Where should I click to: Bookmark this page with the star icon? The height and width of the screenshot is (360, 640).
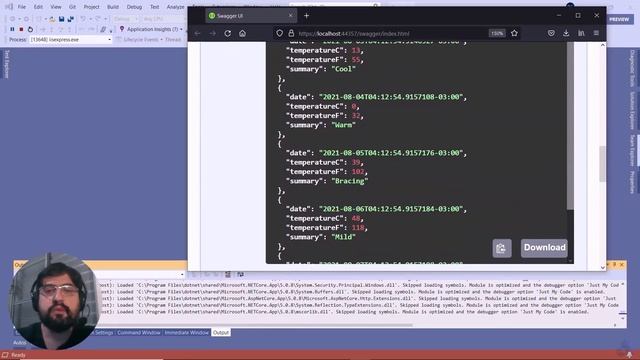[514, 33]
